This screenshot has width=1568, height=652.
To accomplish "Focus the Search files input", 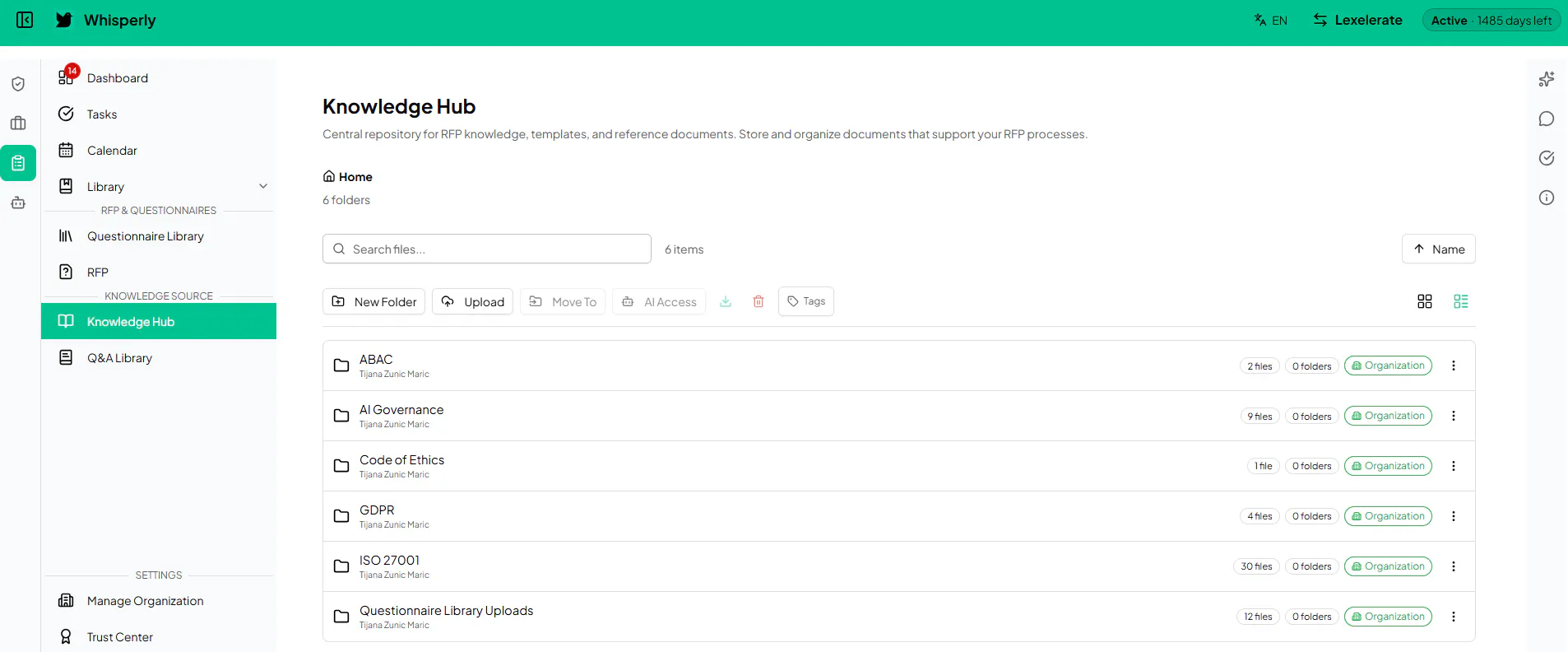I will pyautogui.click(x=487, y=249).
